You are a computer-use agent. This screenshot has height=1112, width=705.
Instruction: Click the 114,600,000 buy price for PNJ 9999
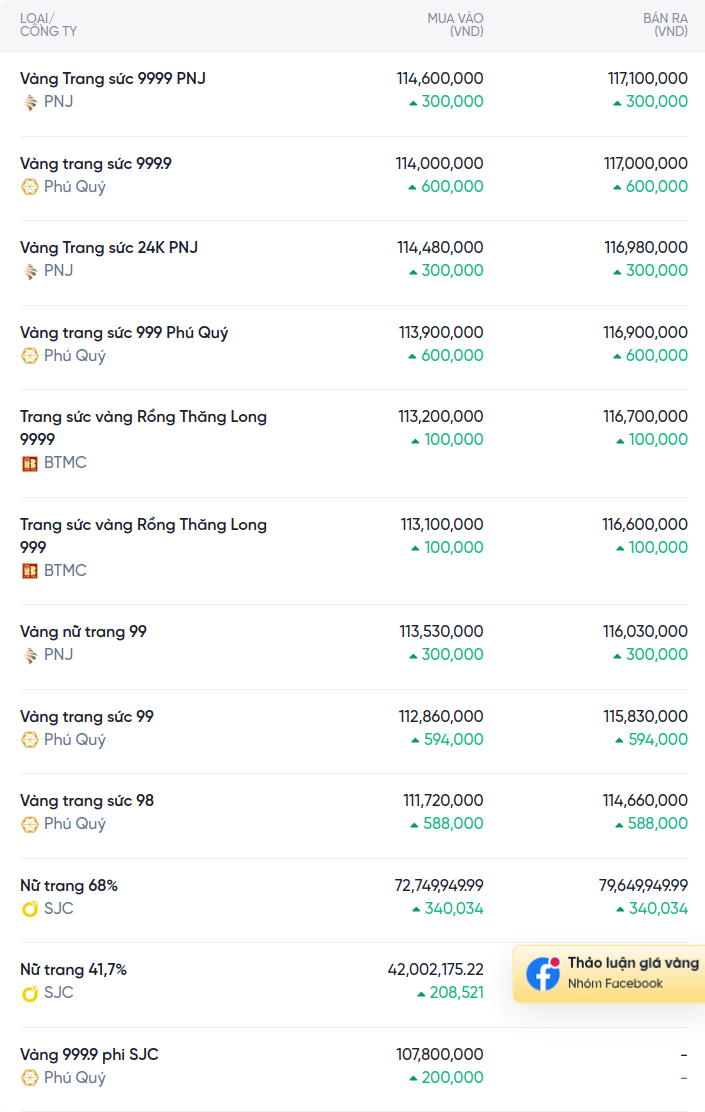(x=440, y=79)
